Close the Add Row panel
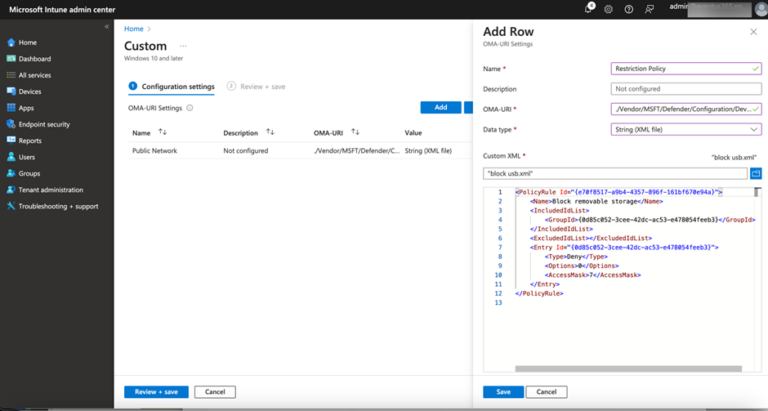This screenshot has height=411, width=768. (753, 32)
